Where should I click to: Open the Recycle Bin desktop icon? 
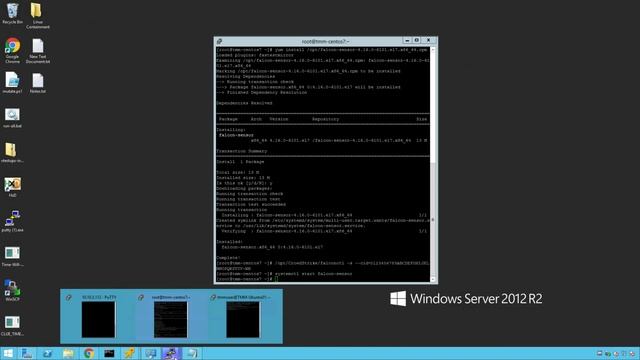pyautogui.click(x=12, y=13)
